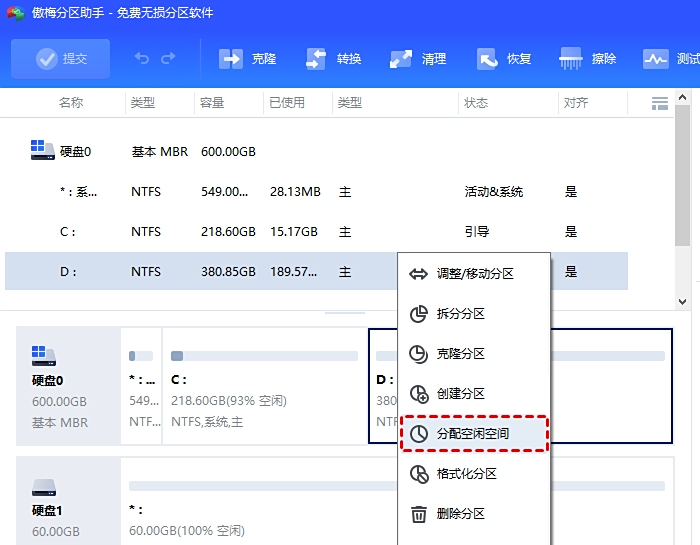
Task: Open the 恢复 (Recover) tool
Action: coord(503,59)
